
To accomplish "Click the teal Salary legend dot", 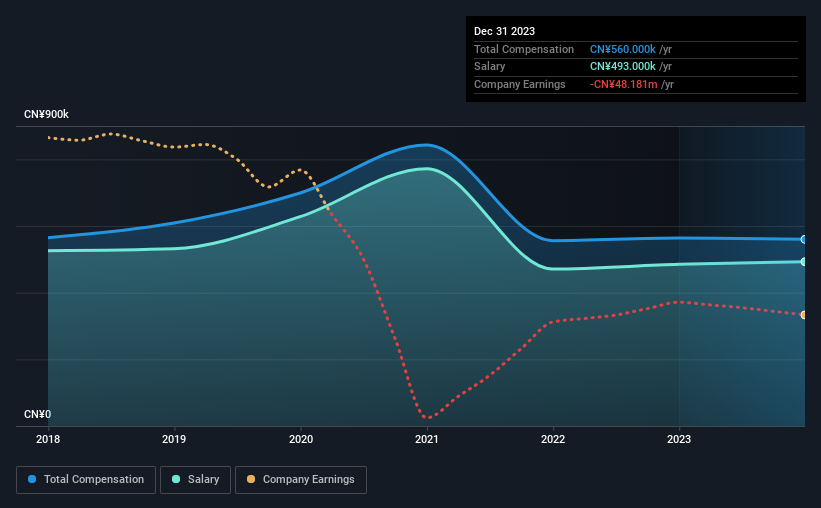I will click(x=176, y=479).
